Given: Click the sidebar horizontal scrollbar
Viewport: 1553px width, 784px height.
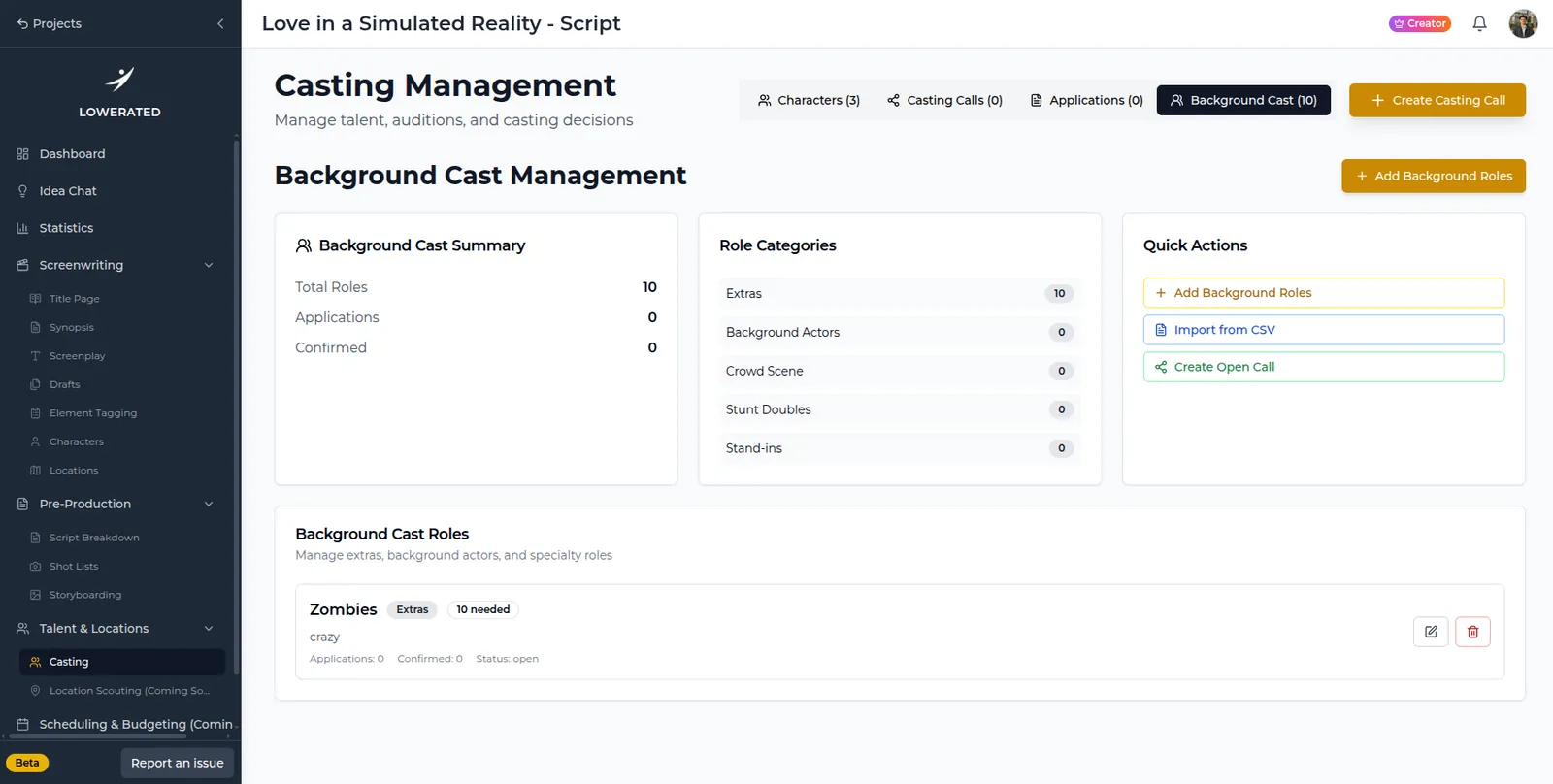Looking at the screenshot, I should point(97,736).
